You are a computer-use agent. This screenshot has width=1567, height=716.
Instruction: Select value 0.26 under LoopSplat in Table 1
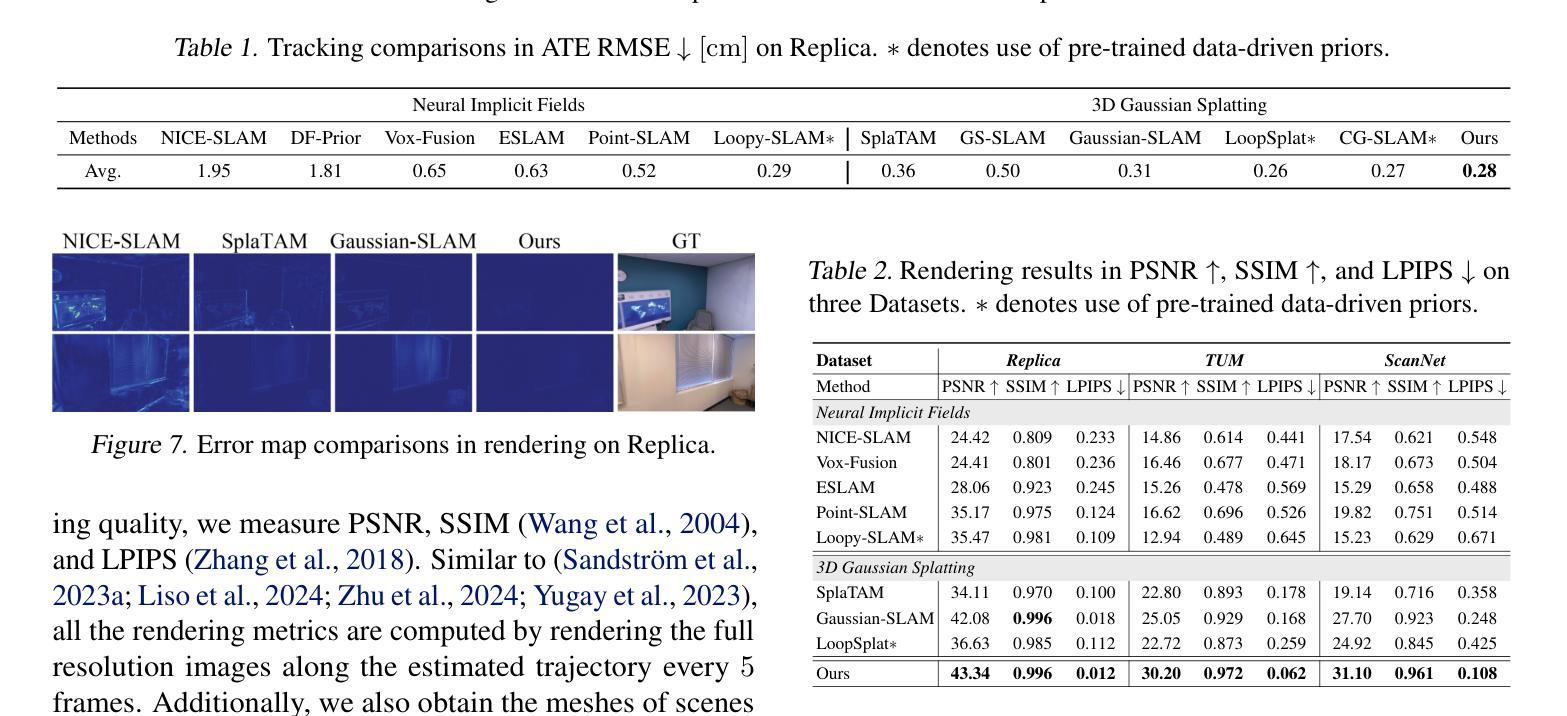(1270, 171)
